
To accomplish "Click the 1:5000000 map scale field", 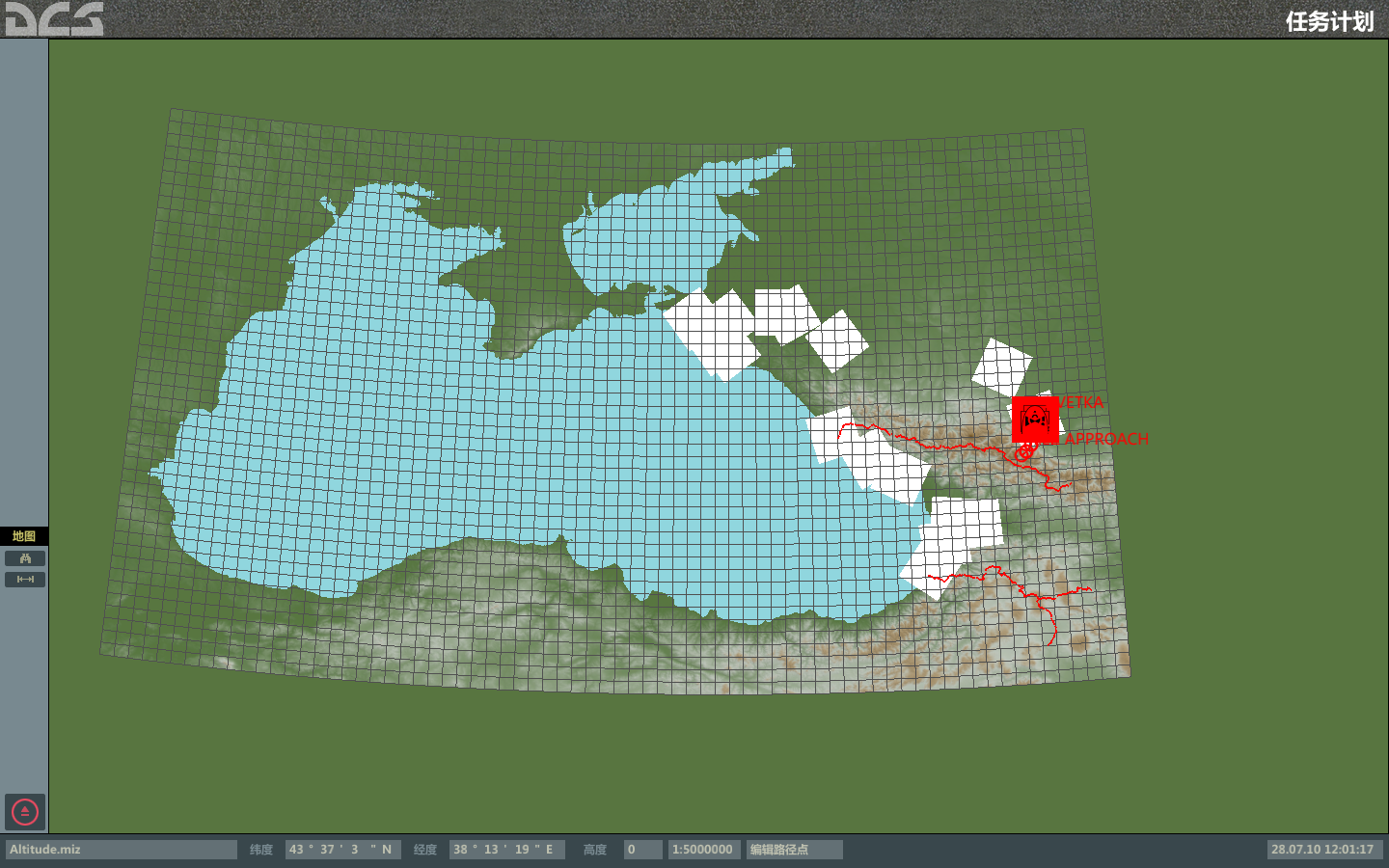I will click(x=703, y=850).
